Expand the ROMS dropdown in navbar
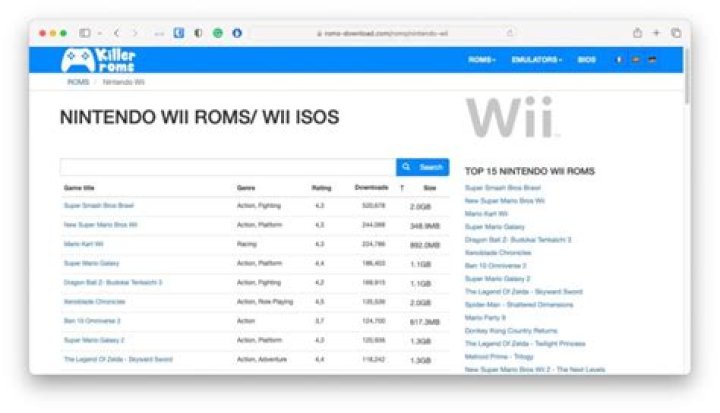This screenshot has height=413, width=720. tap(482, 60)
